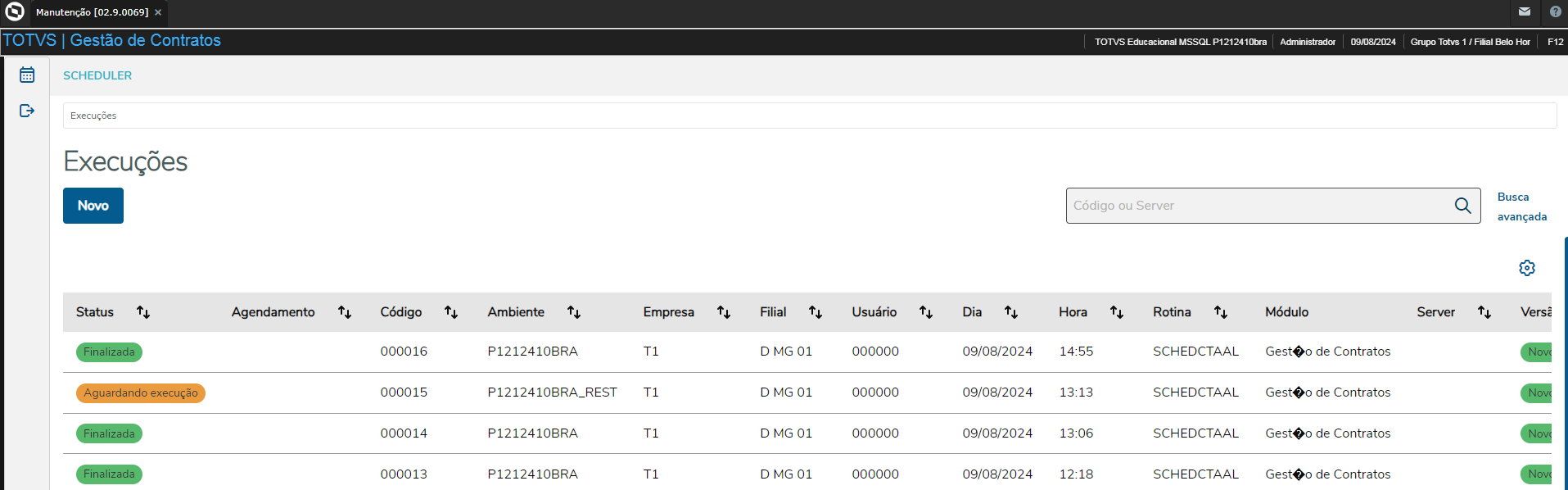Image resolution: width=1568 pixels, height=490 pixels.
Task: Click the Ambiente column header label
Action: tap(516, 312)
